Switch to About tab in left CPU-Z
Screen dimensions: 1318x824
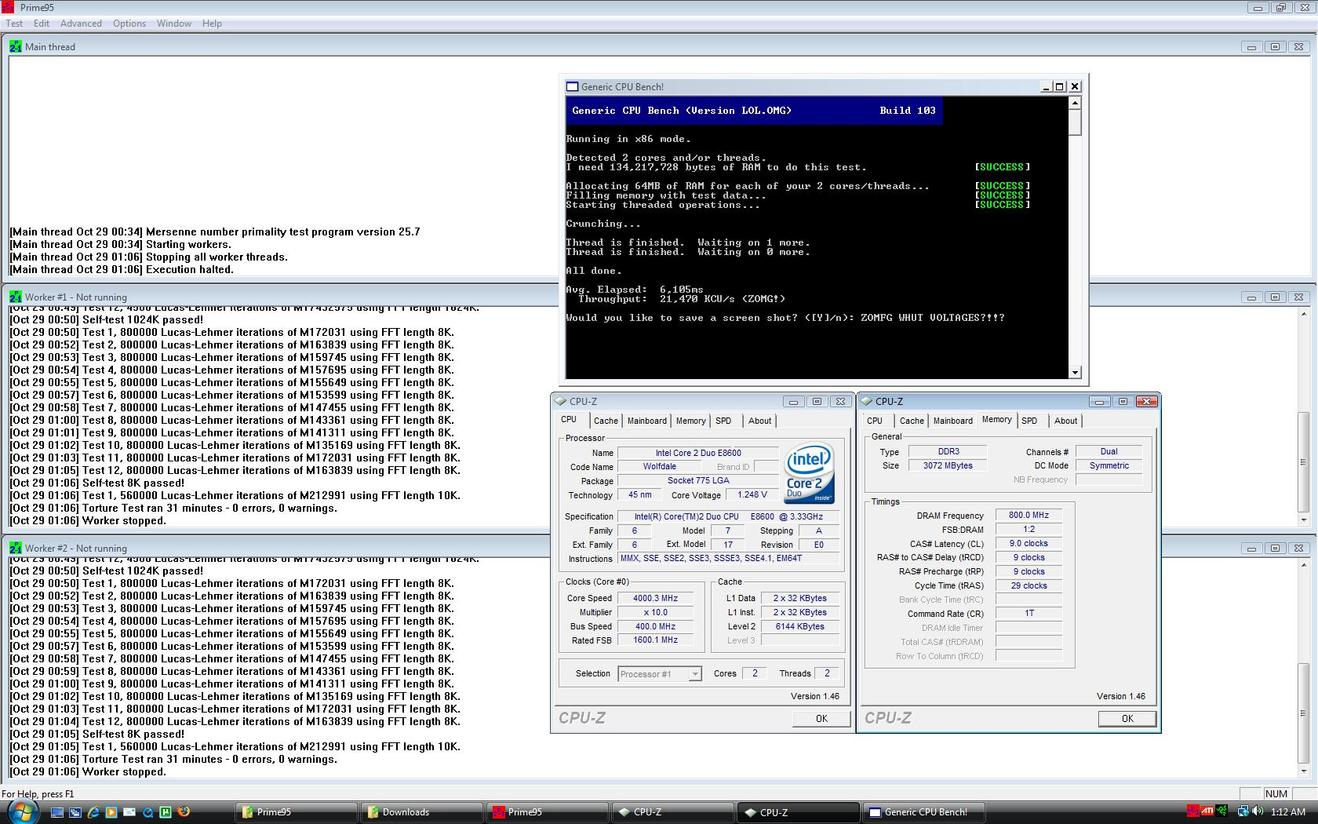point(760,421)
